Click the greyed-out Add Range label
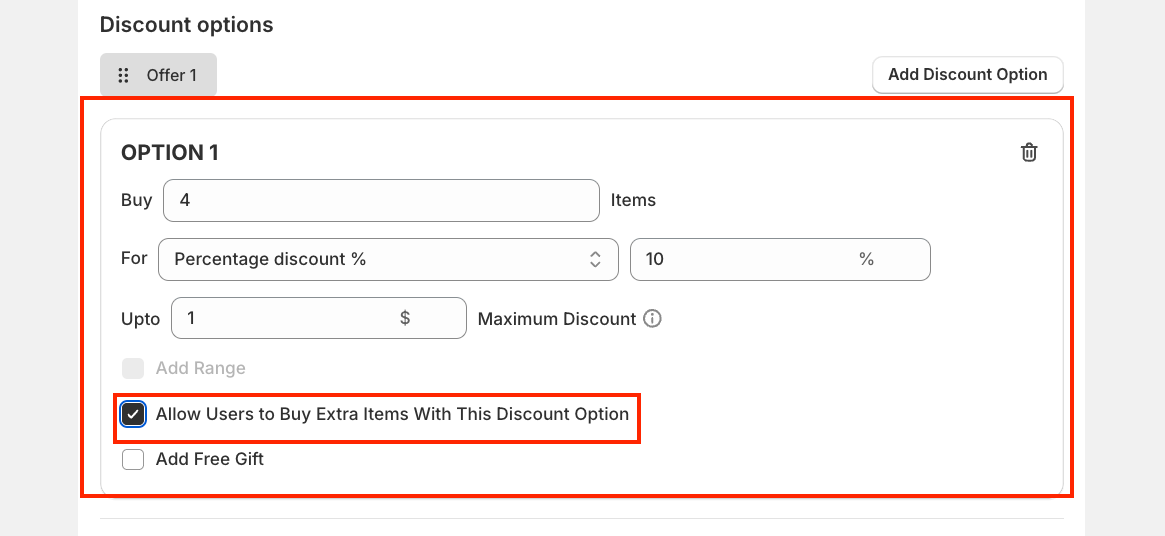1165x536 pixels. 201,368
